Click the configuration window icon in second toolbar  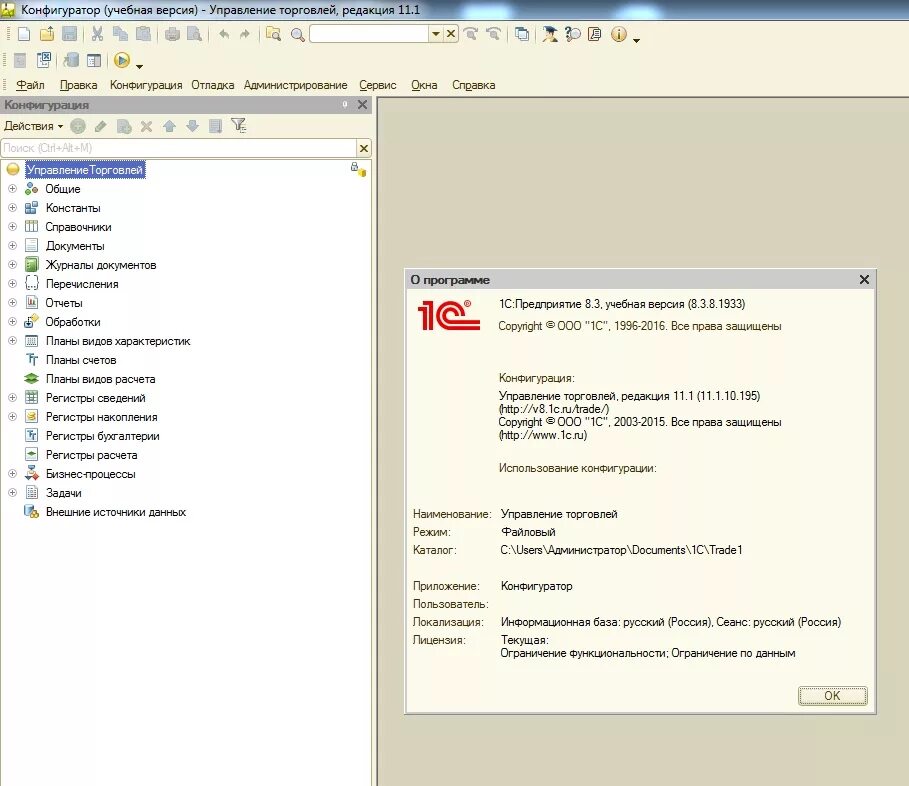[94, 60]
